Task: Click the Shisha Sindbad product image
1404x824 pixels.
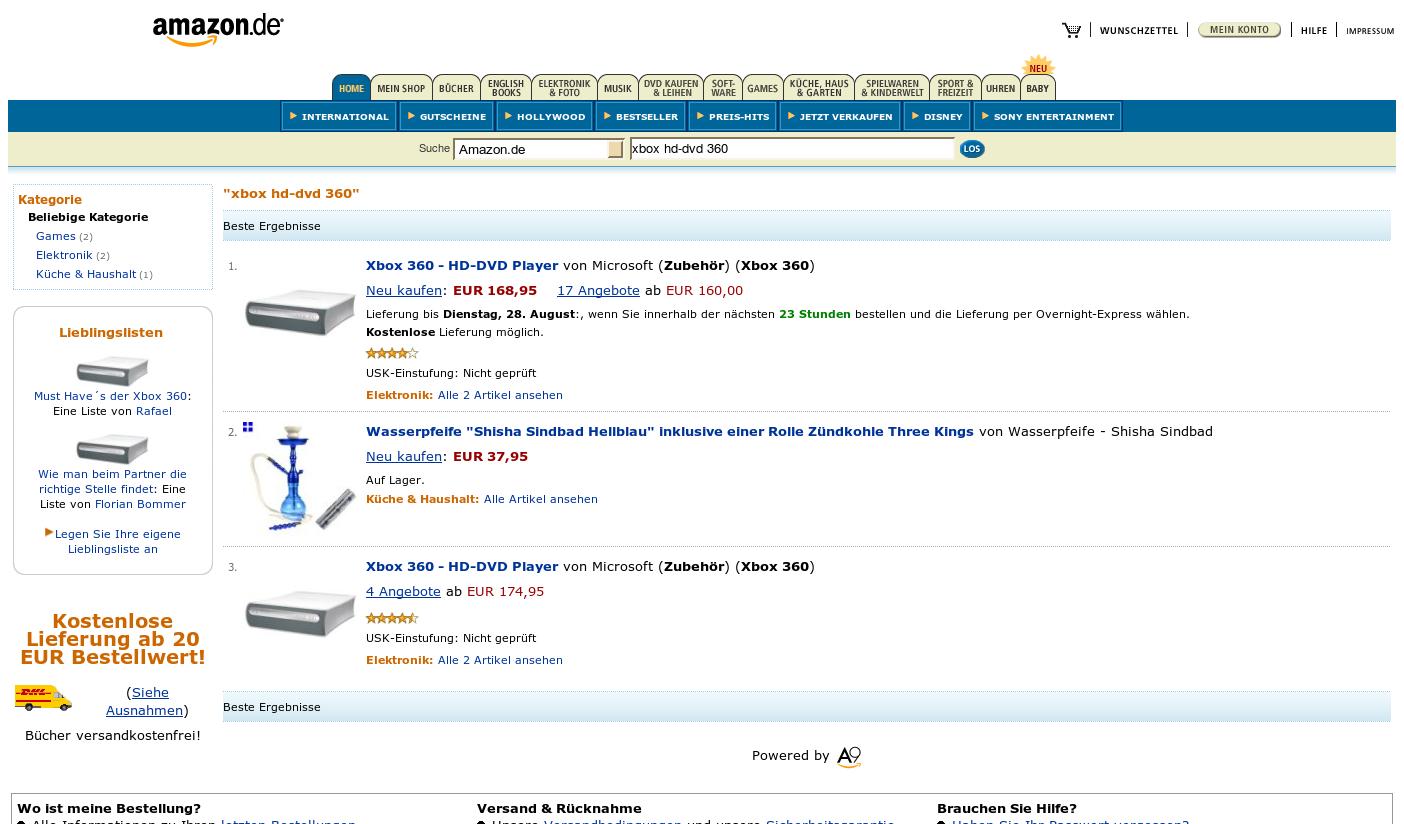Action: [300, 478]
